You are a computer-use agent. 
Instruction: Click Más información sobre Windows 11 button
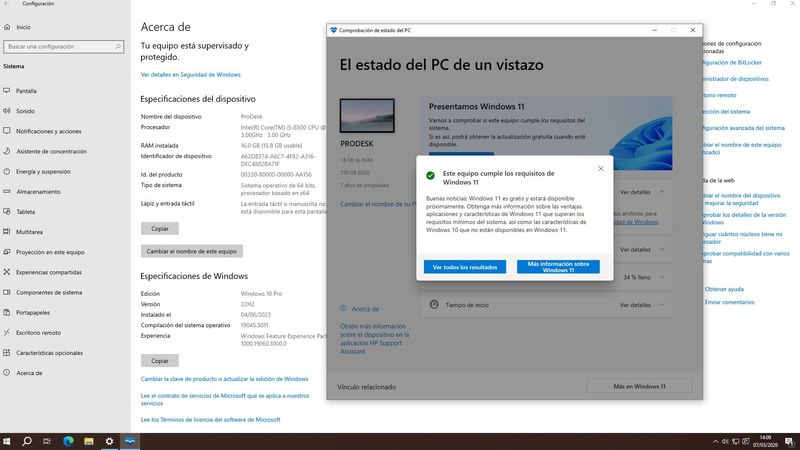tap(558, 267)
